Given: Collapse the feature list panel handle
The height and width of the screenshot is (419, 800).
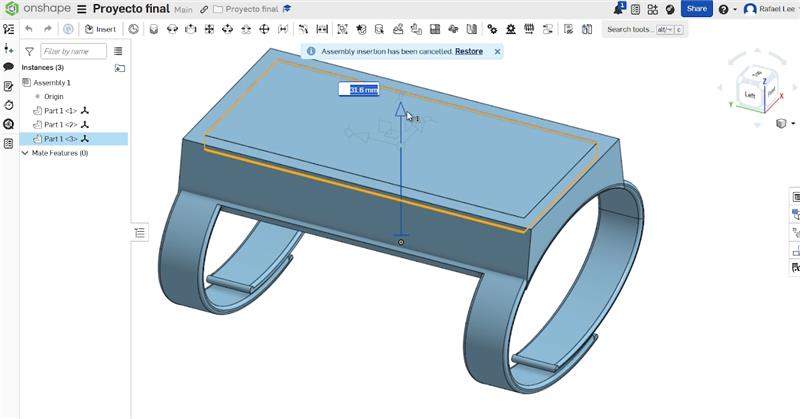Looking at the screenshot, I should click(x=140, y=233).
